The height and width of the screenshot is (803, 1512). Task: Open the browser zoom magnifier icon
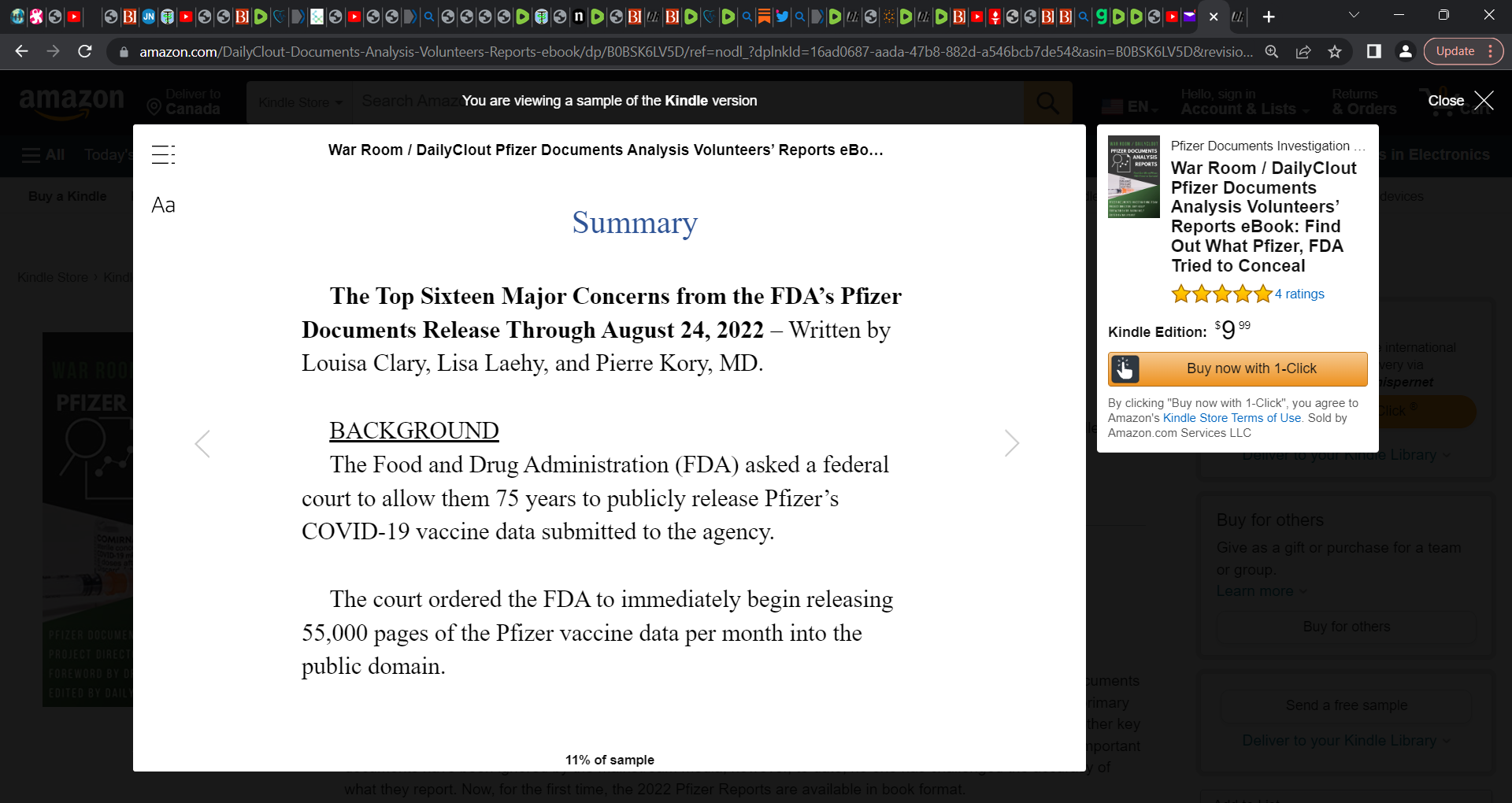pyautogui.click(x=1272, y=52)
